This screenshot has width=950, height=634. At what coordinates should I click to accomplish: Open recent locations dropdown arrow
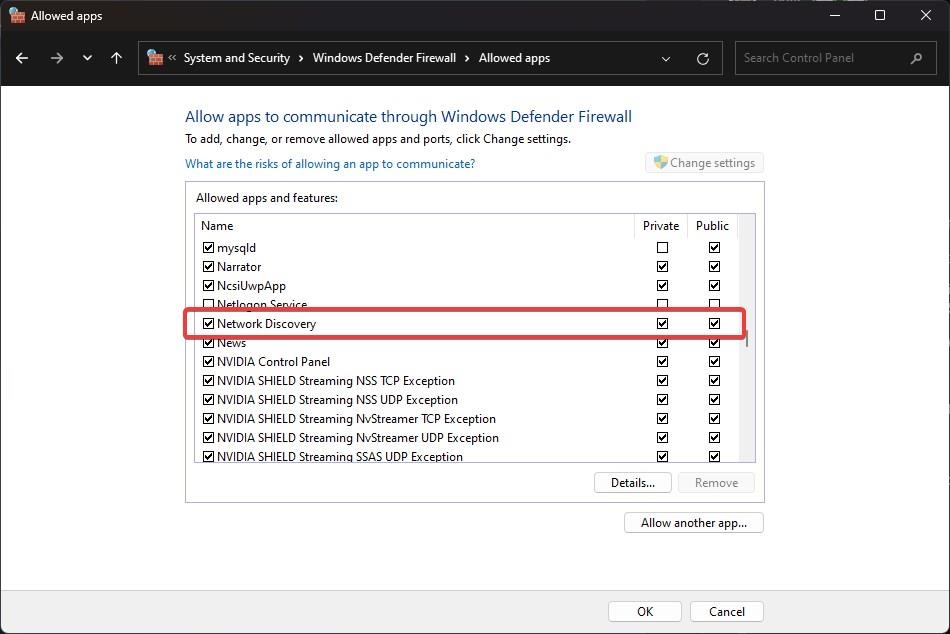point(87,58)
